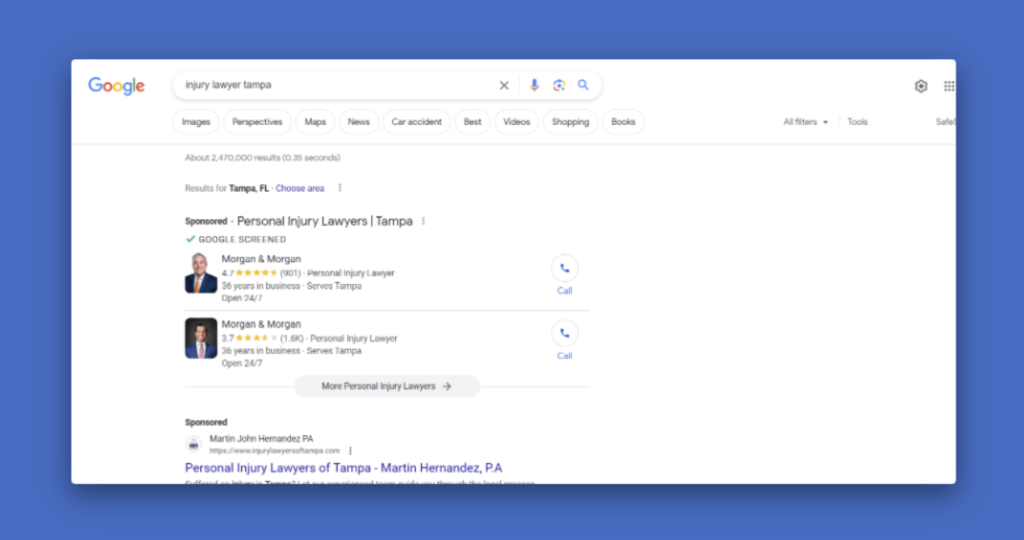Screen dimensions: 1024x540
Task: Clear the search box with X icon
Action: (504, 86)
